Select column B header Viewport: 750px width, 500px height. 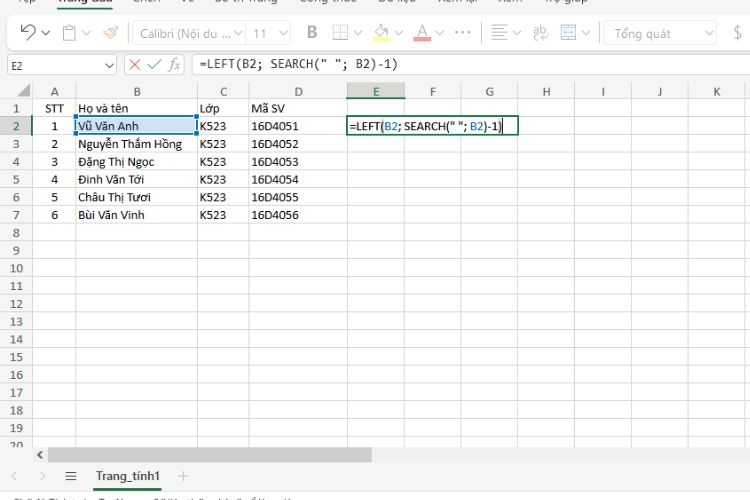tap(137, 91)
